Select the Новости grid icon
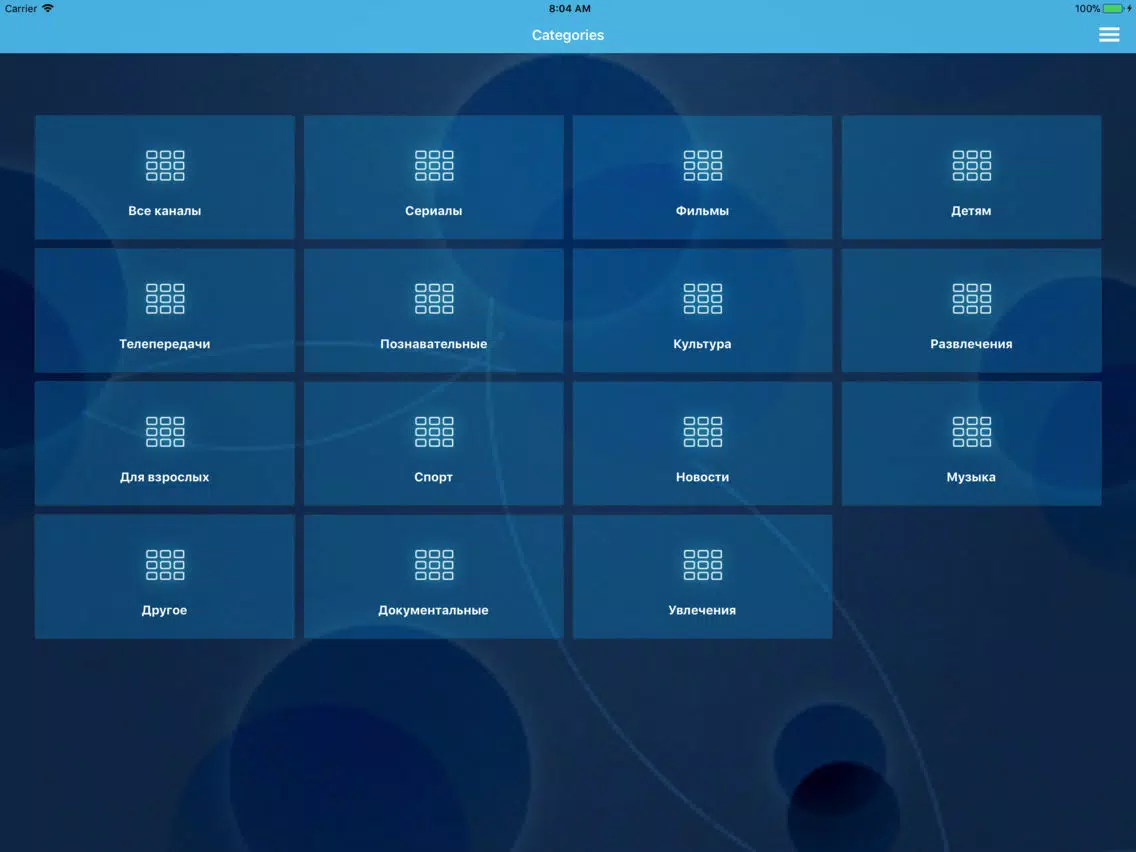Screen dimensions: 1136x852 pos(703,432)
